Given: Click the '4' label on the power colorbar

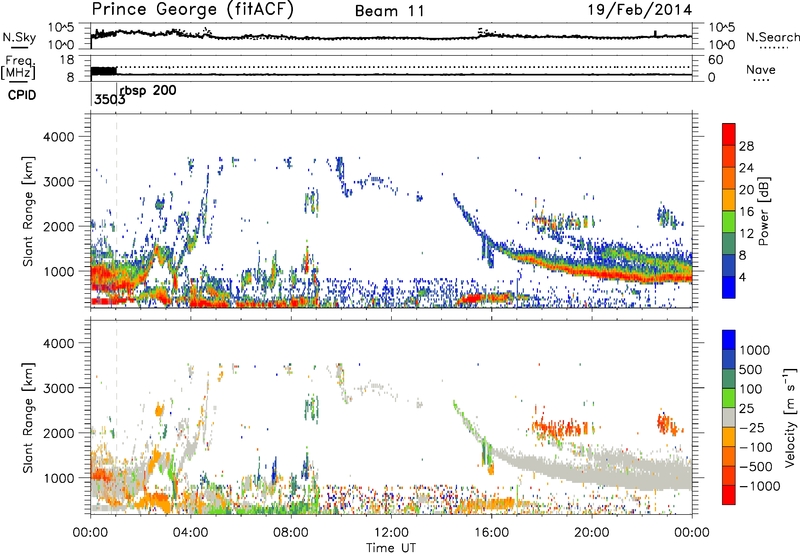Looking at the screenshot, I should click(x=742, y=278).
